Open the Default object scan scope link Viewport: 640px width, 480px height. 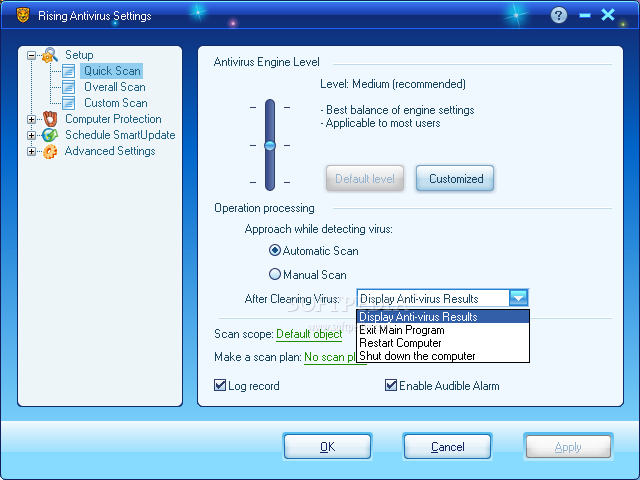309,334
